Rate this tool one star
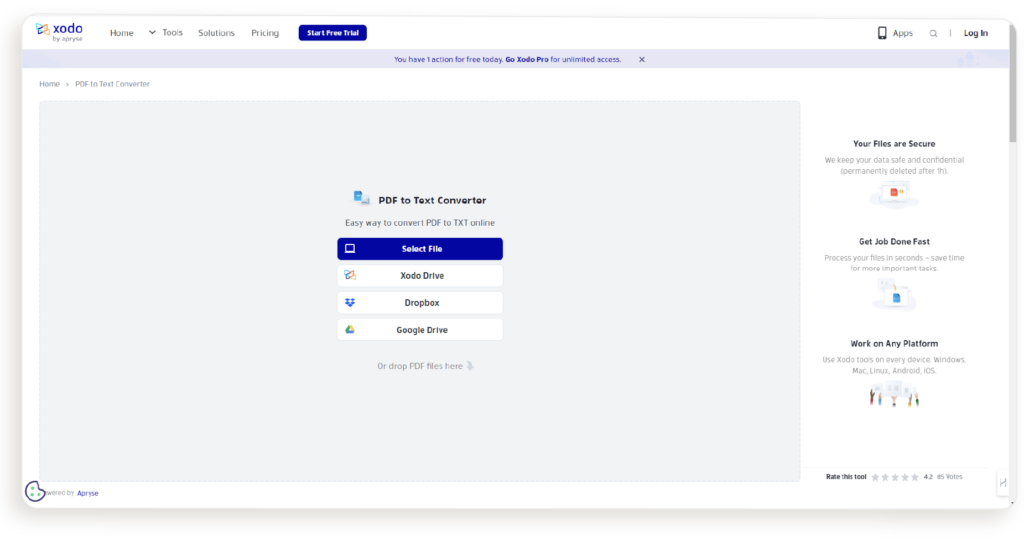 pos(875,477)
